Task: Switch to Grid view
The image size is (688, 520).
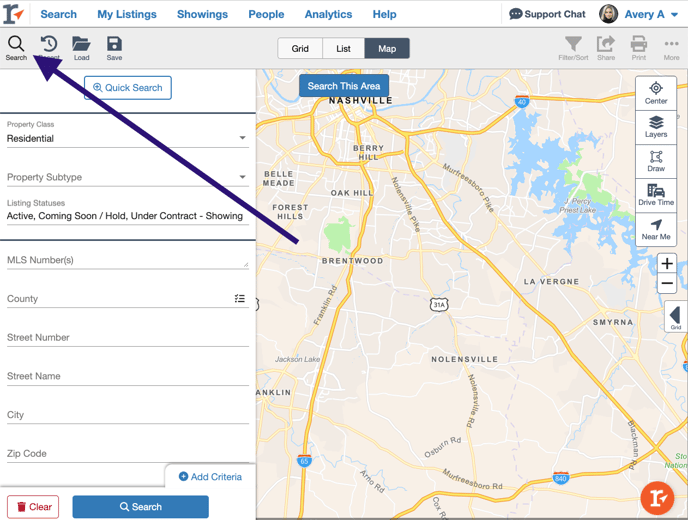Action: [300, 48]
